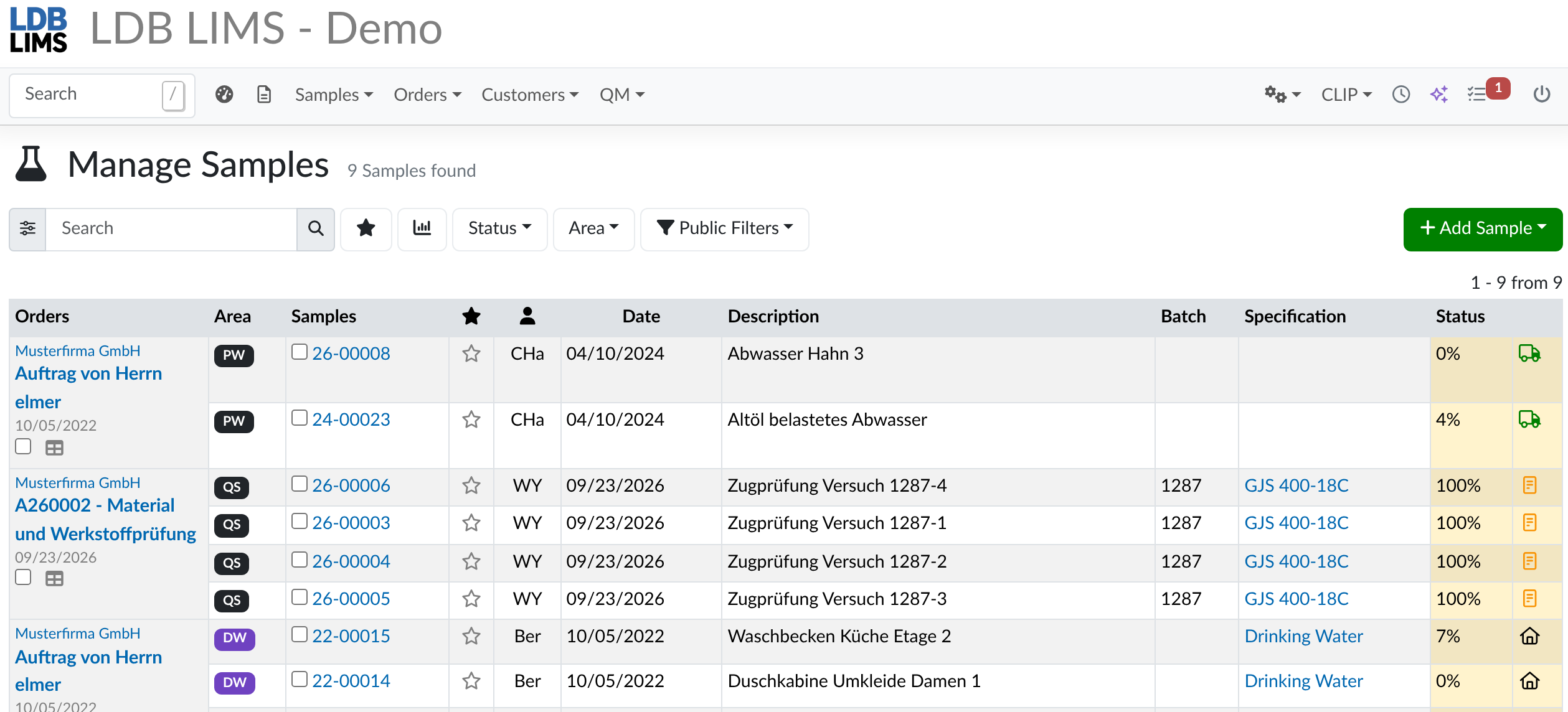Image resolution: width=1568 pixels, height=712 pixels.
Task: Focus the samples Search input field
Action: coord(171,228)
